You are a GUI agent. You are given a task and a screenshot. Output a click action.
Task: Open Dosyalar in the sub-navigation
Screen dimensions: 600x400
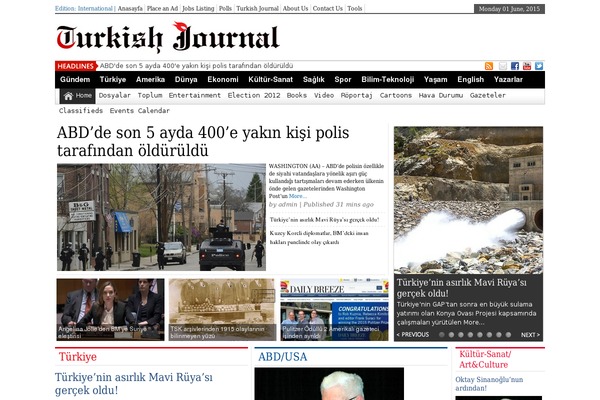(114, 95)
